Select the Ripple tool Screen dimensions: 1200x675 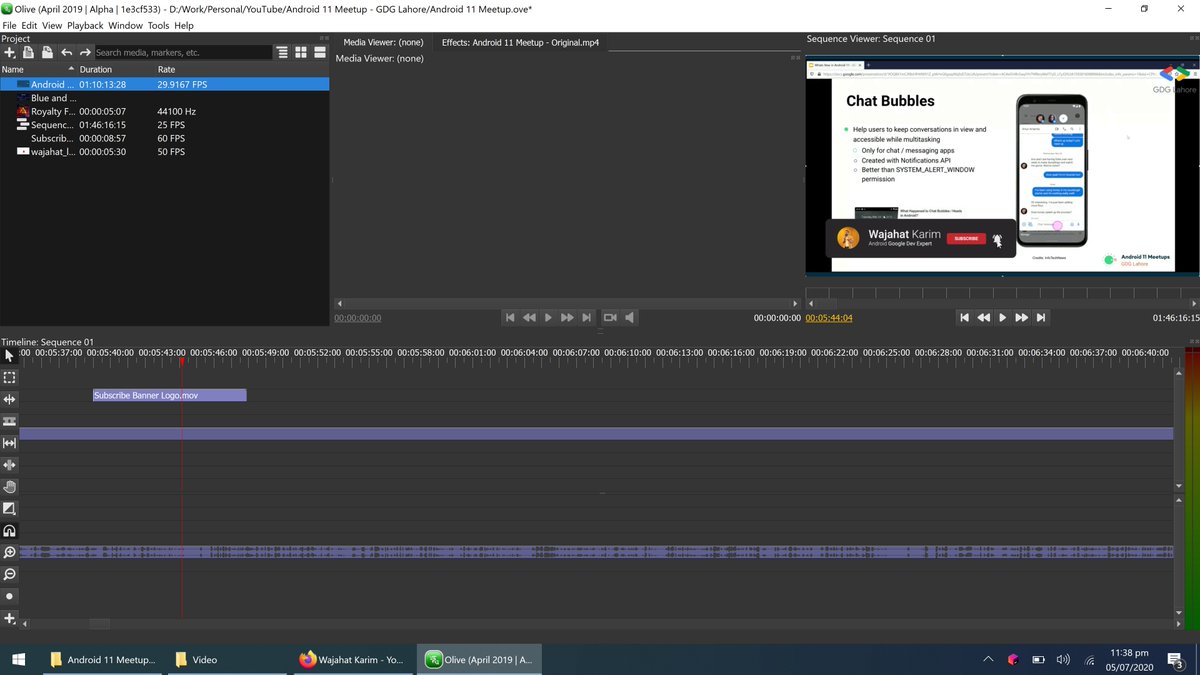(10, 399)
